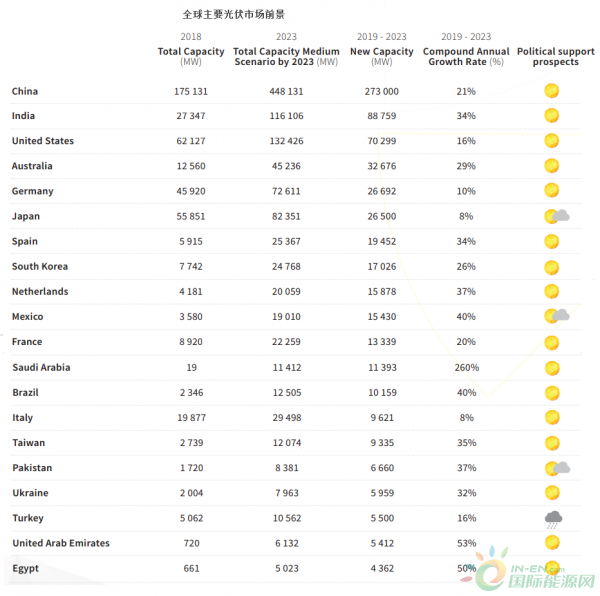Select the United States row label
This screenshot has height=596, width=600.
click(43, 141)
